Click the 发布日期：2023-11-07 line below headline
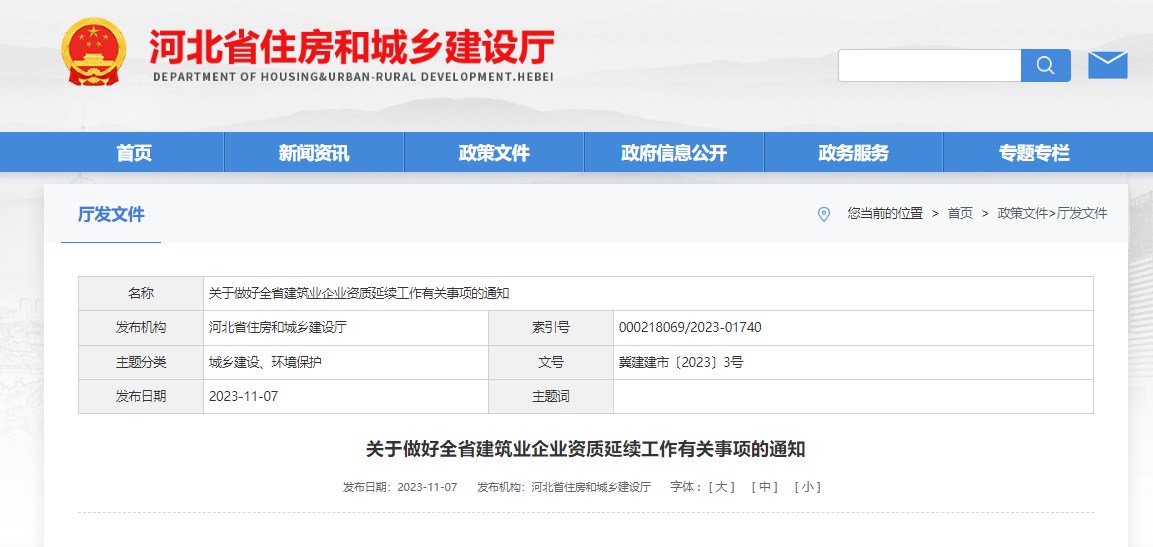 (x=400, y=487)
